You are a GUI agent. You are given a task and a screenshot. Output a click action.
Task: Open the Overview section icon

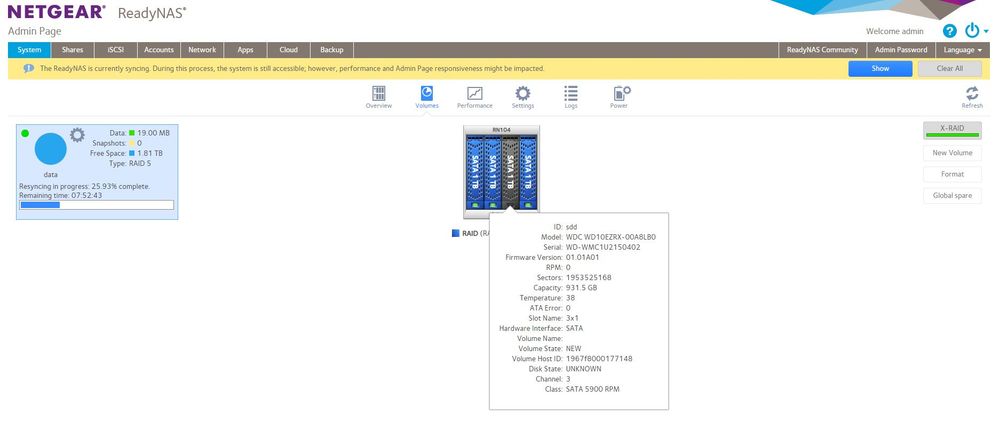[378, 94]
